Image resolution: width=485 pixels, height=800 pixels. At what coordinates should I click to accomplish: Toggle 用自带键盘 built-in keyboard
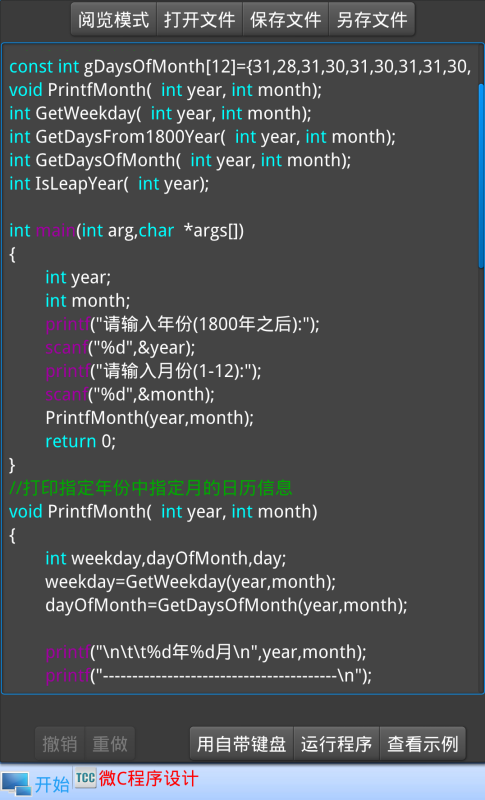(242, 744)
